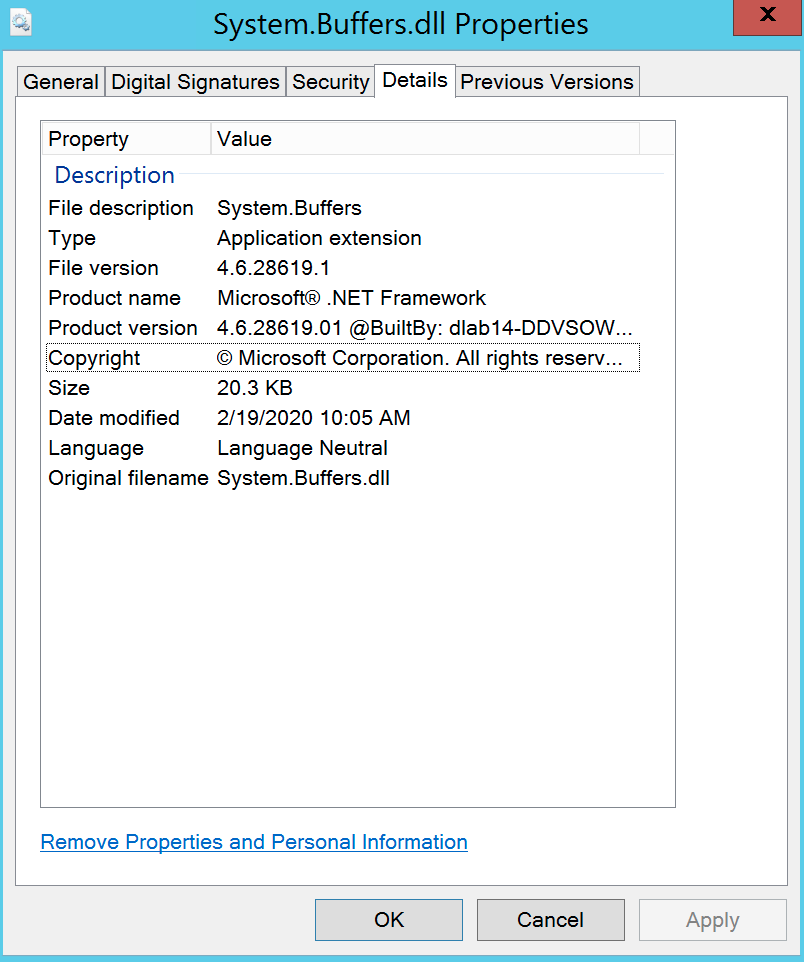
Task: Dismiss the dialog with Cancel
Action: pos(550,919)
